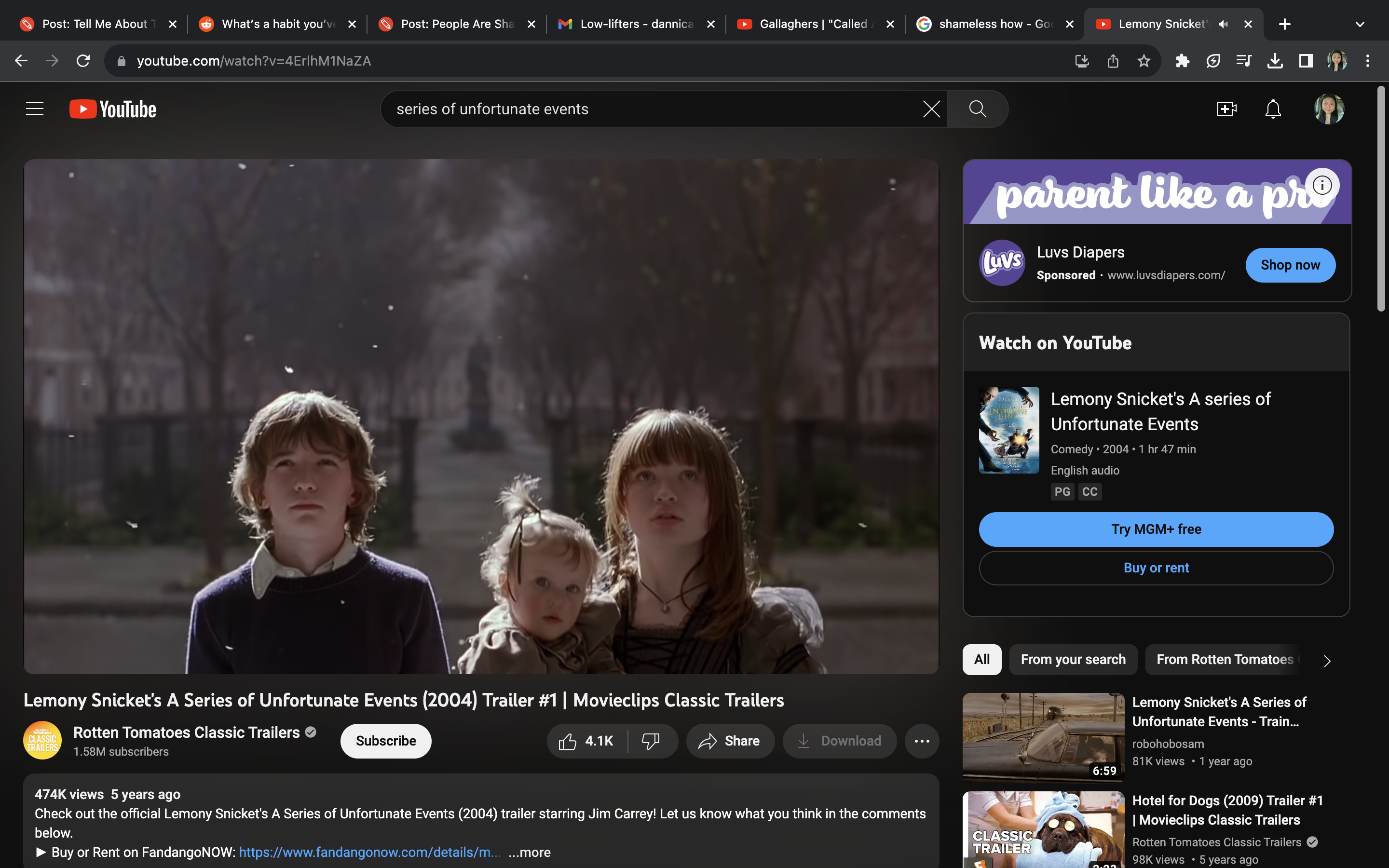Clear the search query with X
The image size is (1389, 868).
tap(931, 109)
